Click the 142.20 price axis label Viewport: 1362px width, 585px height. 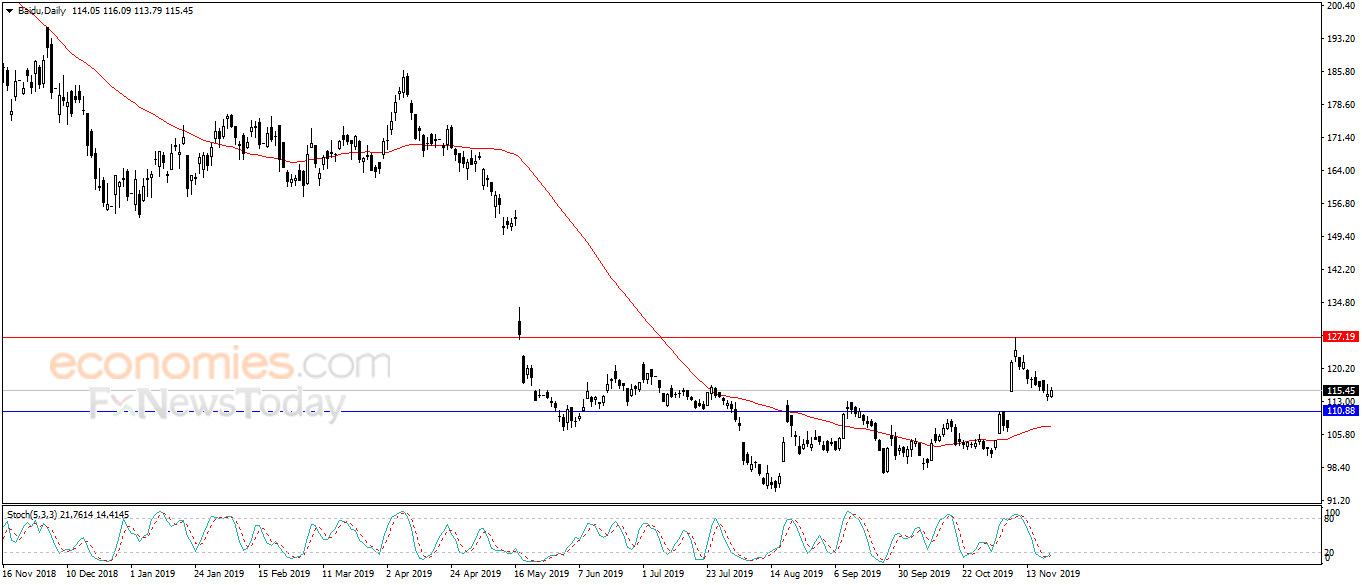pos(1340,270)
